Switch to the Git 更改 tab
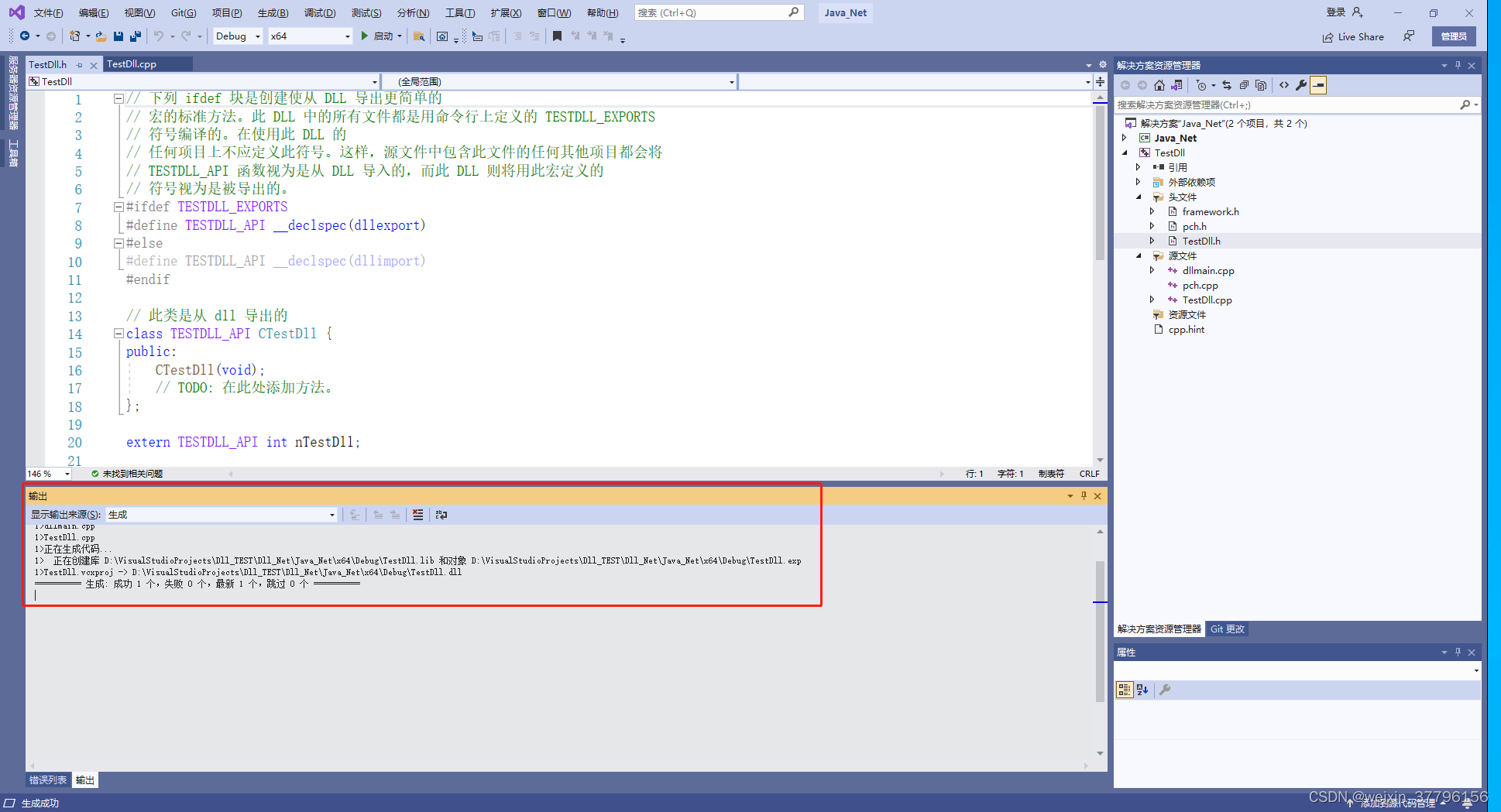The height and width of the screenshot is (812, 1501). (x=1228, y=629)
